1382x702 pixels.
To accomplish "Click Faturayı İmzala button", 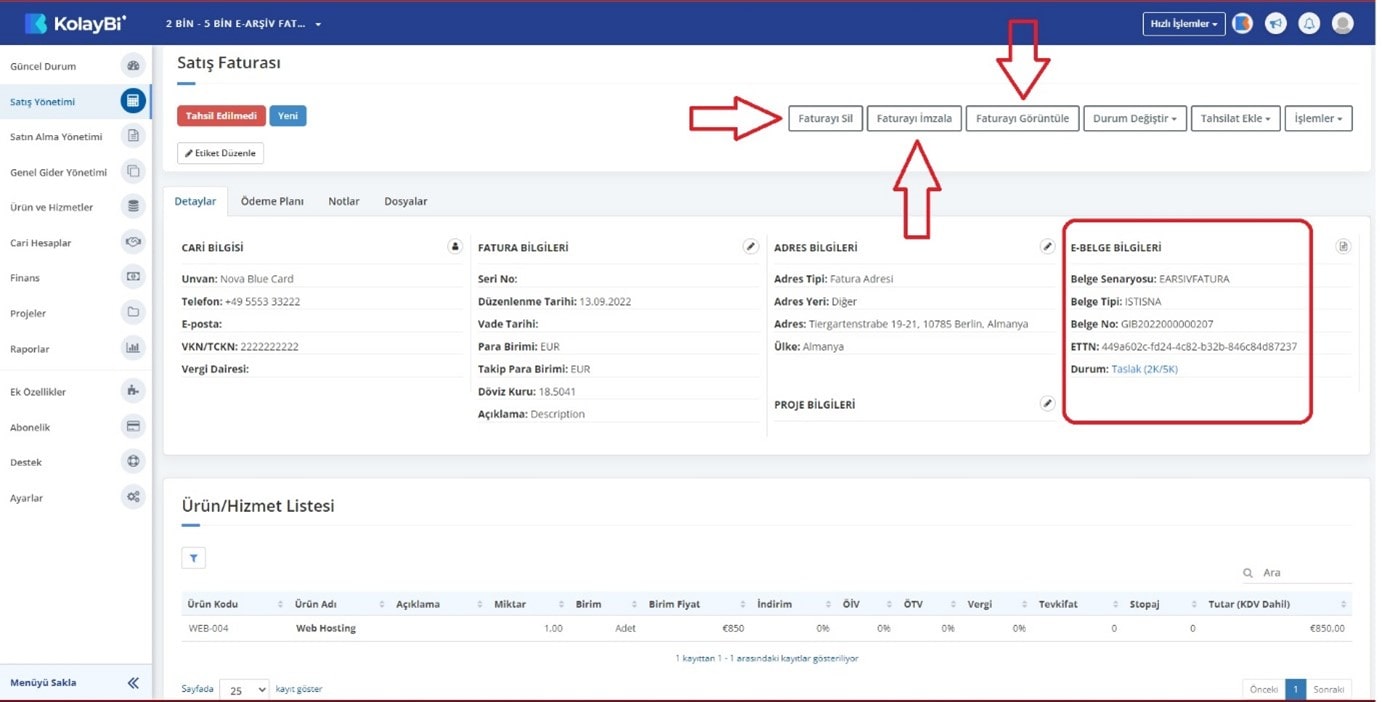I will pyautogui.click(x=914, y=118).
